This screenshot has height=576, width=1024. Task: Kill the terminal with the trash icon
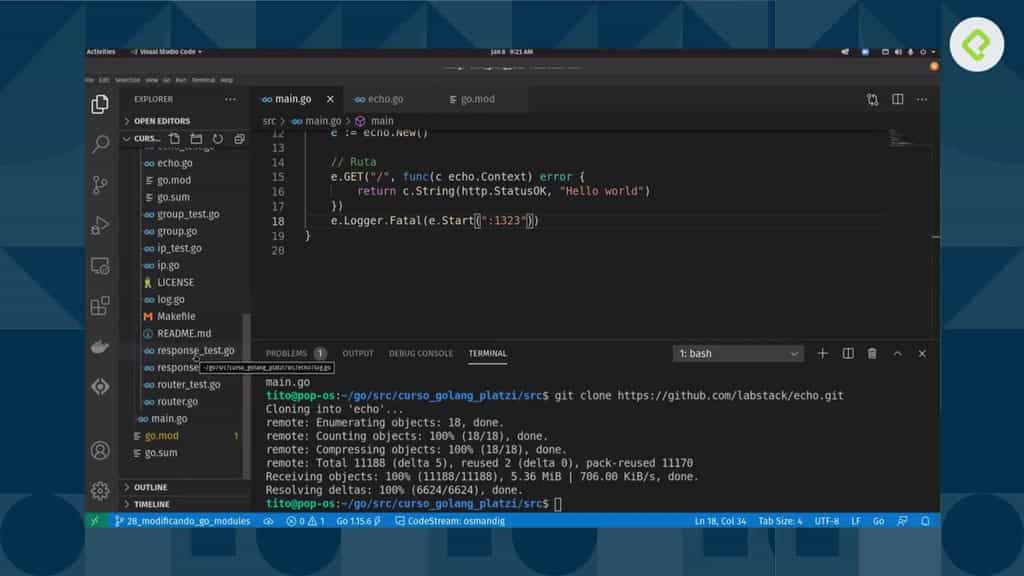pyautogui.click(x=872, y=353)
